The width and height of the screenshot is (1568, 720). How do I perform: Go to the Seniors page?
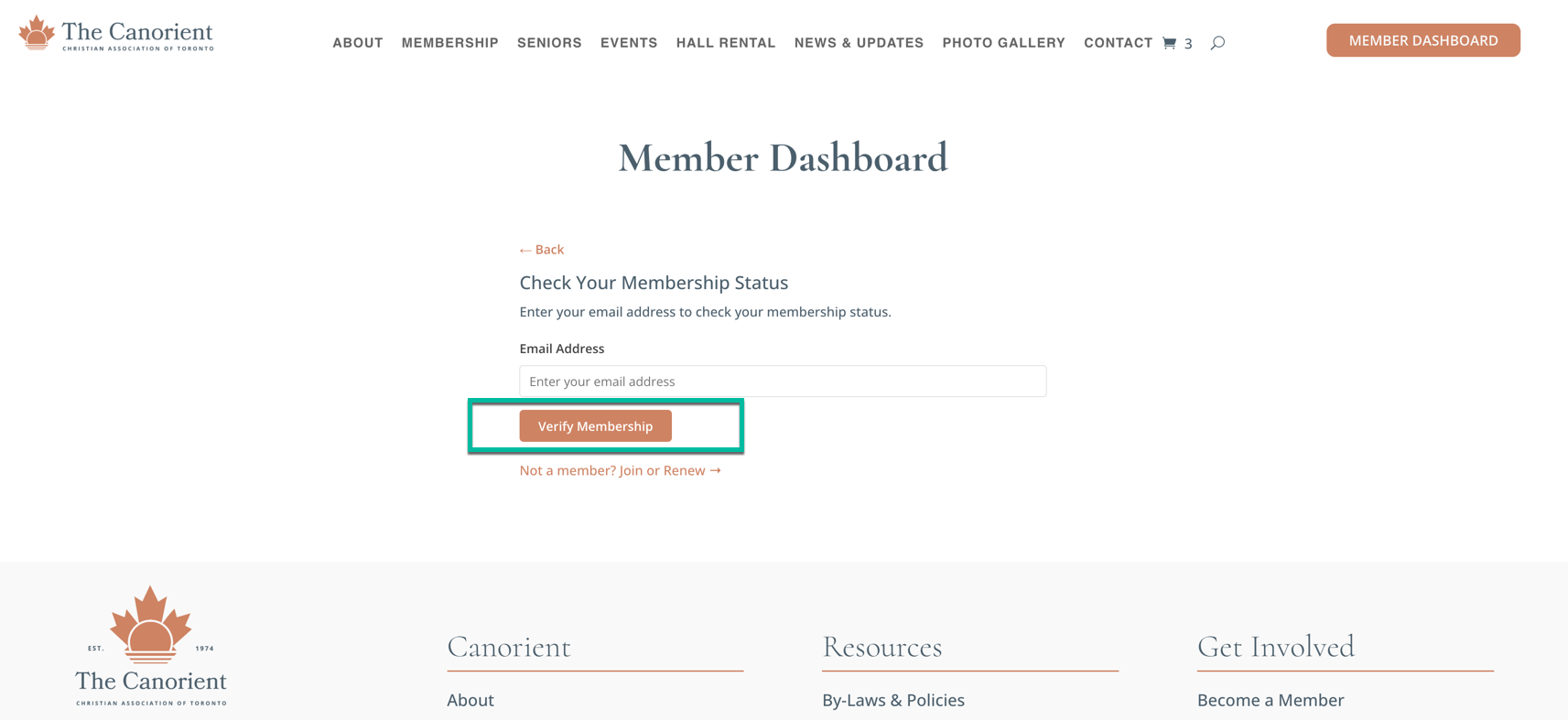549,43
